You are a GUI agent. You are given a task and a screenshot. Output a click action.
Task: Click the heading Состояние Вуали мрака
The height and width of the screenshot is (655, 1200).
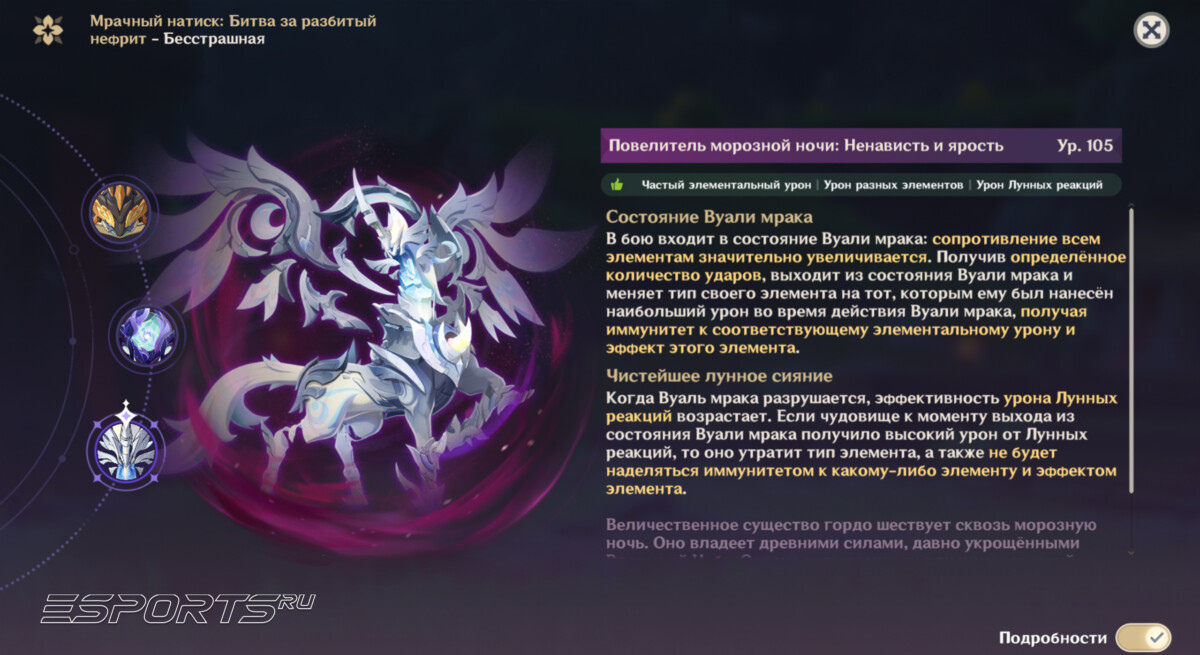(x=709, y=217)
